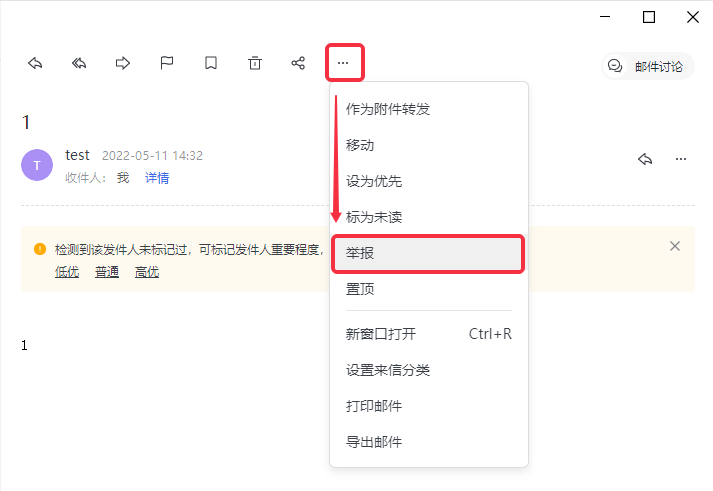Minimize the mail window
Screen dimensions: 713x491
[x=605, y=17]
